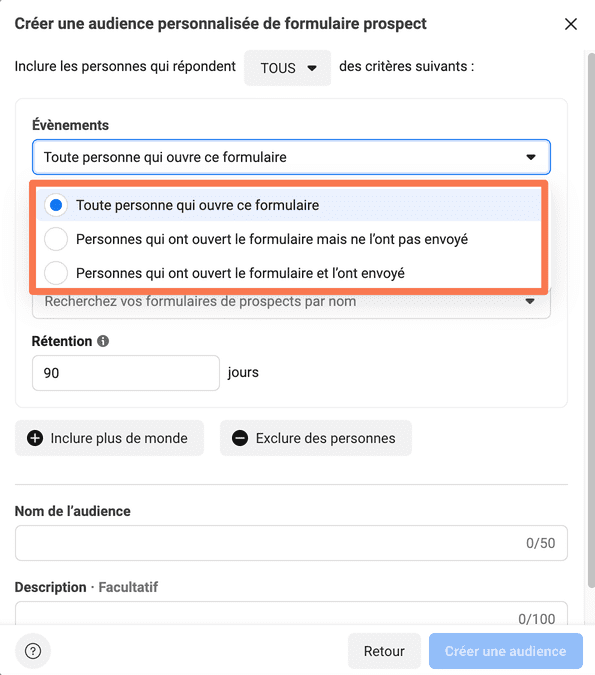Collapse the Évènements dropdown arrow

pyautogui.click(x=531, y=157)
